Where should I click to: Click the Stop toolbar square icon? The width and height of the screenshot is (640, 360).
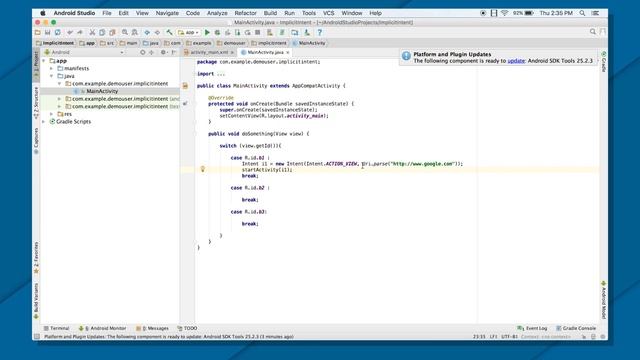pyautogui.click(x=258, y=32)
